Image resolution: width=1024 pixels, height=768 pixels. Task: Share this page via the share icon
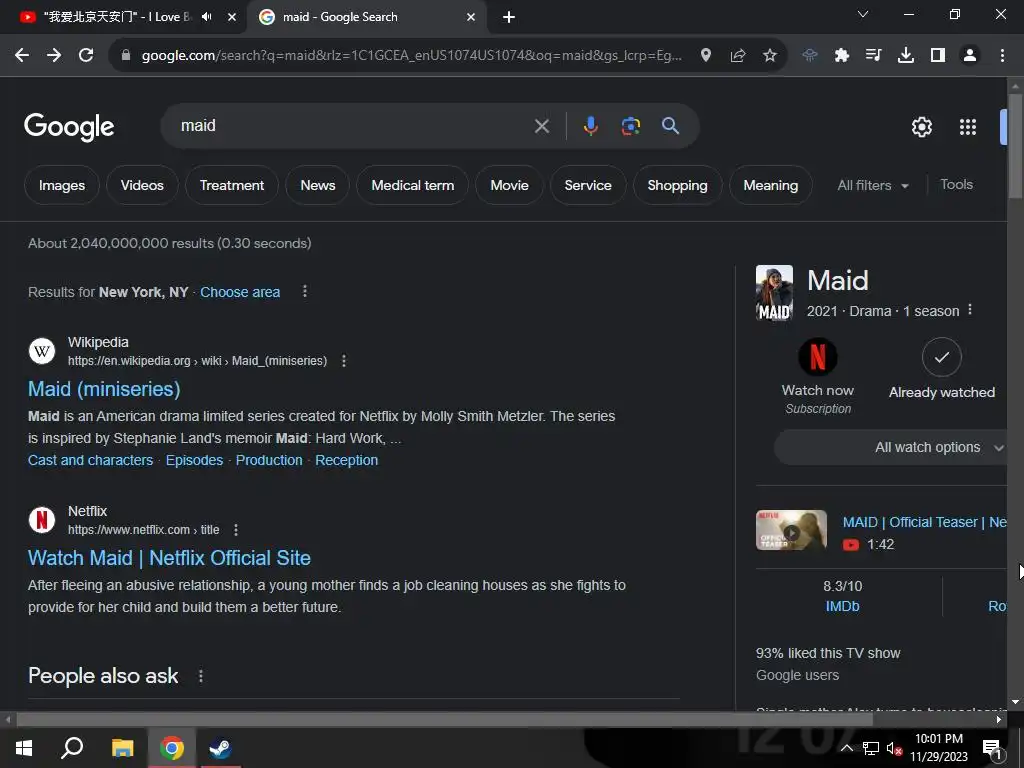click(x=738, y=56)
